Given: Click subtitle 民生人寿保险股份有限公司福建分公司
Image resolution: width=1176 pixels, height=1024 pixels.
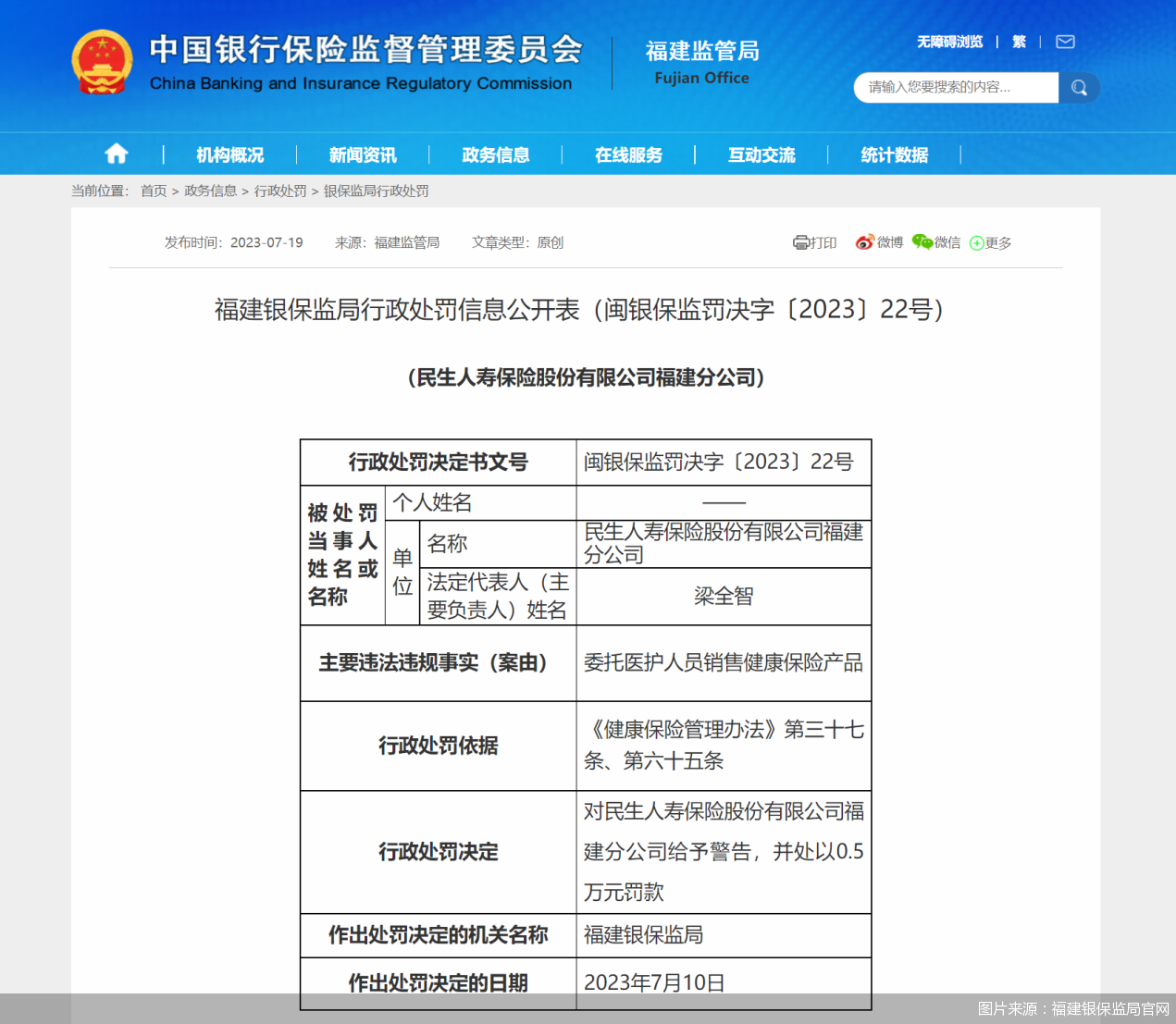Looking at the screenshot, I should coord(586,377).
